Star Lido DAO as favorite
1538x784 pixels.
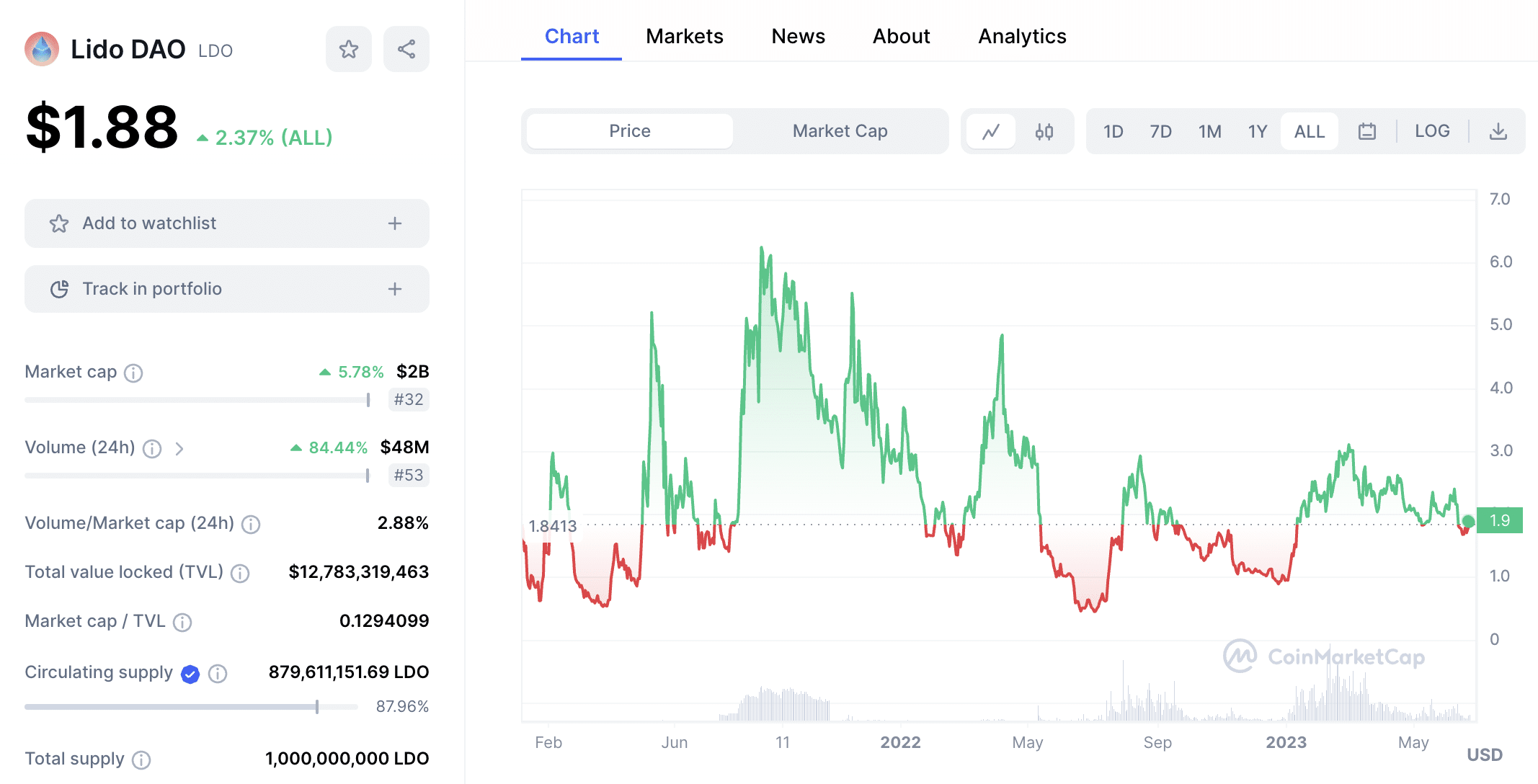click(349, 49)
